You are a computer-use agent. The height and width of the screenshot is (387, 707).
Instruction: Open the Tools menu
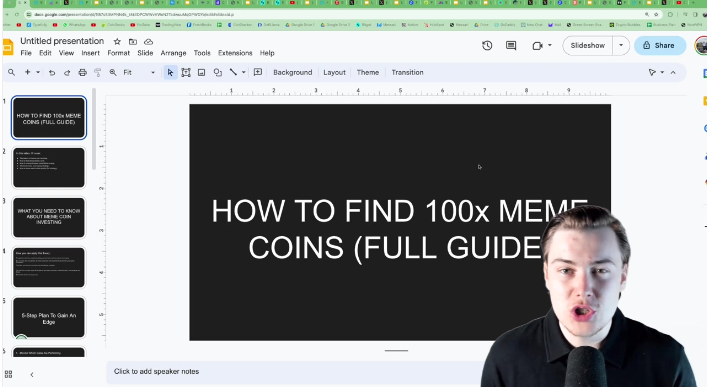(x=202, y=53)
